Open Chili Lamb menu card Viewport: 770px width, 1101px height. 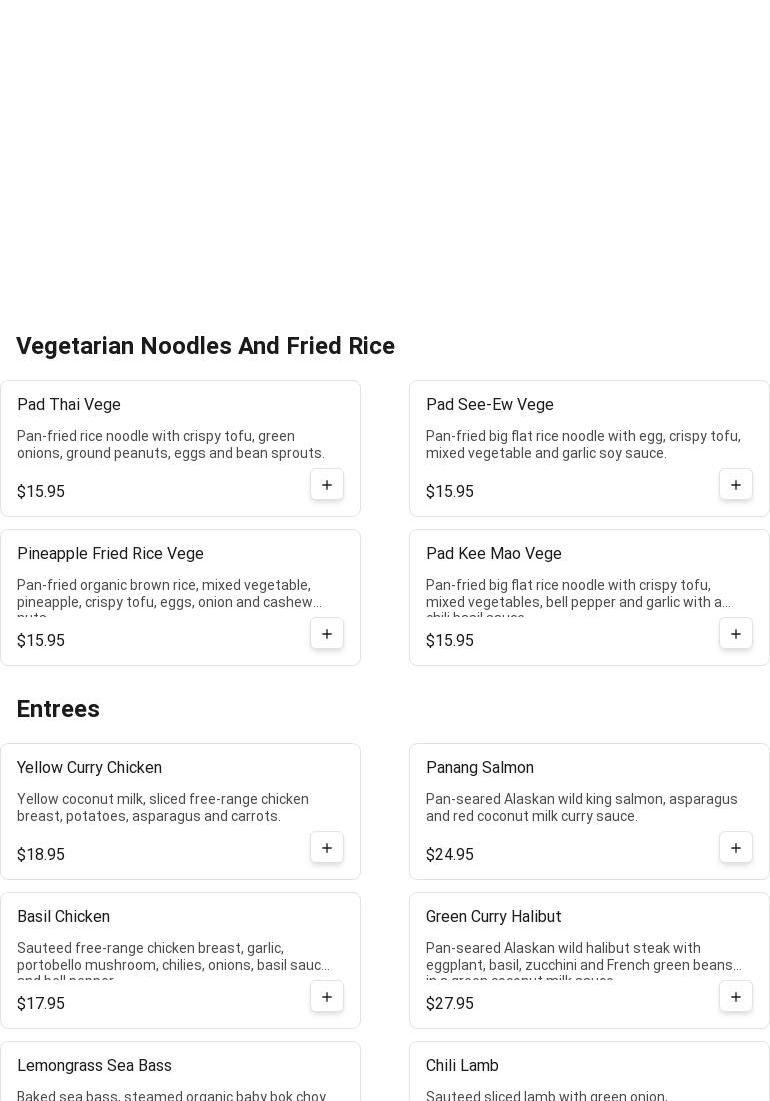pos(462,1066)
